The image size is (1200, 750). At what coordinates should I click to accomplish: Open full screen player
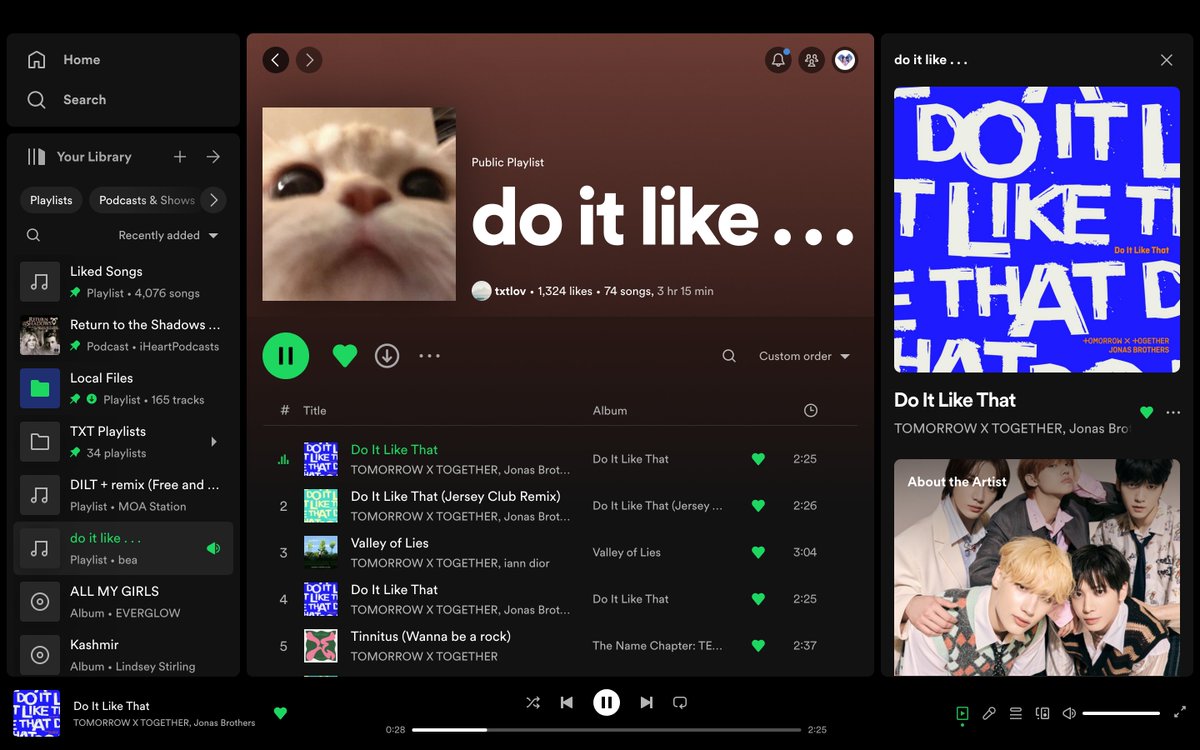point(1180,713)
